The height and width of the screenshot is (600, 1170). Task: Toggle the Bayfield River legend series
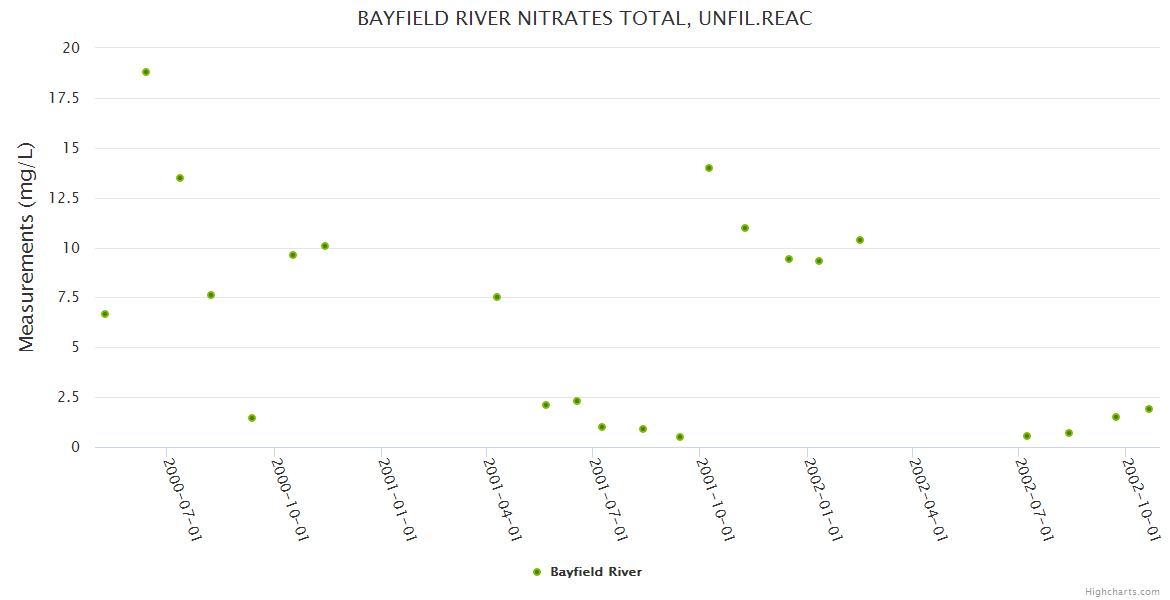595,572
